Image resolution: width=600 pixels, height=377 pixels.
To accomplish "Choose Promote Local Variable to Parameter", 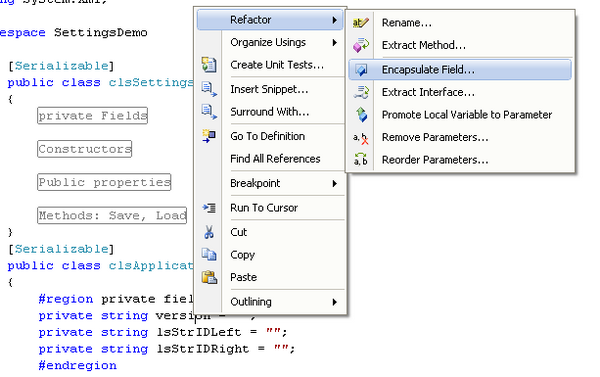I will 460,115.
